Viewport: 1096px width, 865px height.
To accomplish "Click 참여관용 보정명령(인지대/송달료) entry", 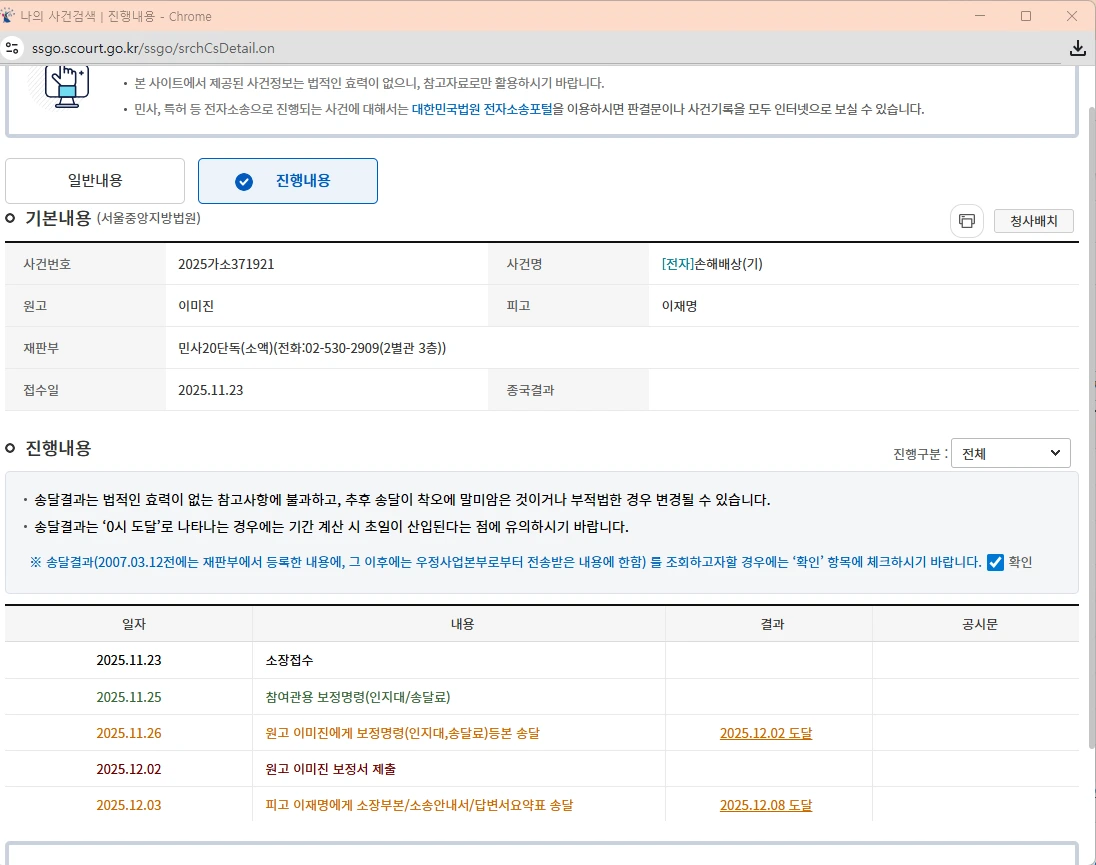I will (x=358, y=697).
